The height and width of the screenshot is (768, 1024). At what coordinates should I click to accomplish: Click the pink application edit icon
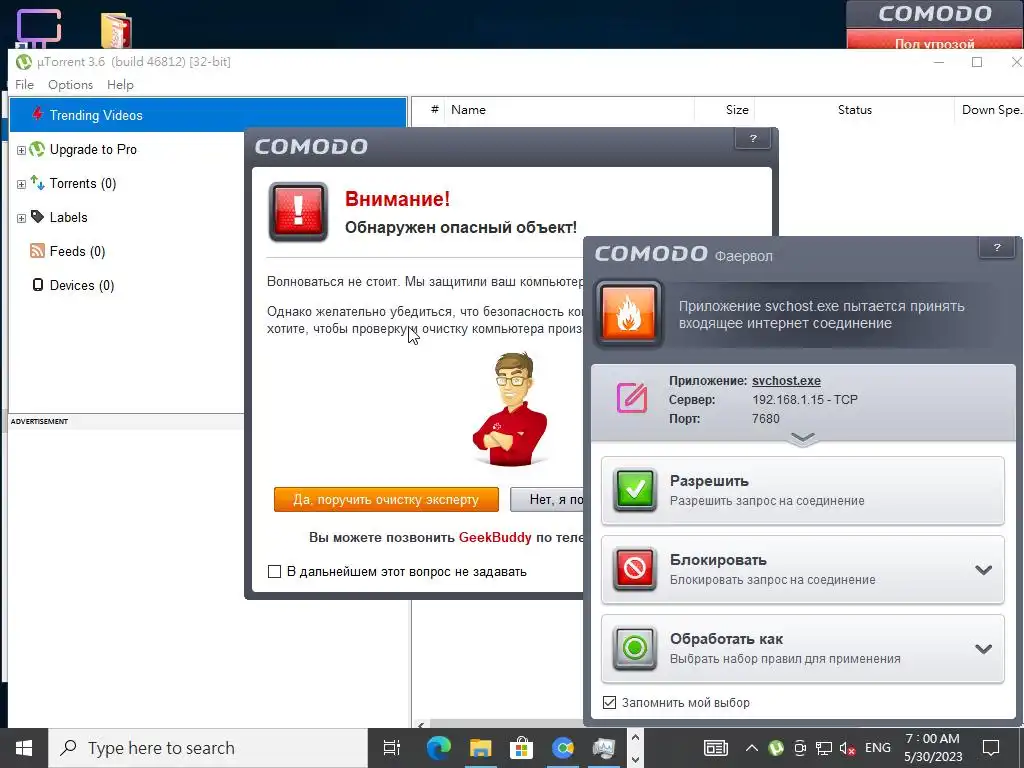tap(632, 398)
